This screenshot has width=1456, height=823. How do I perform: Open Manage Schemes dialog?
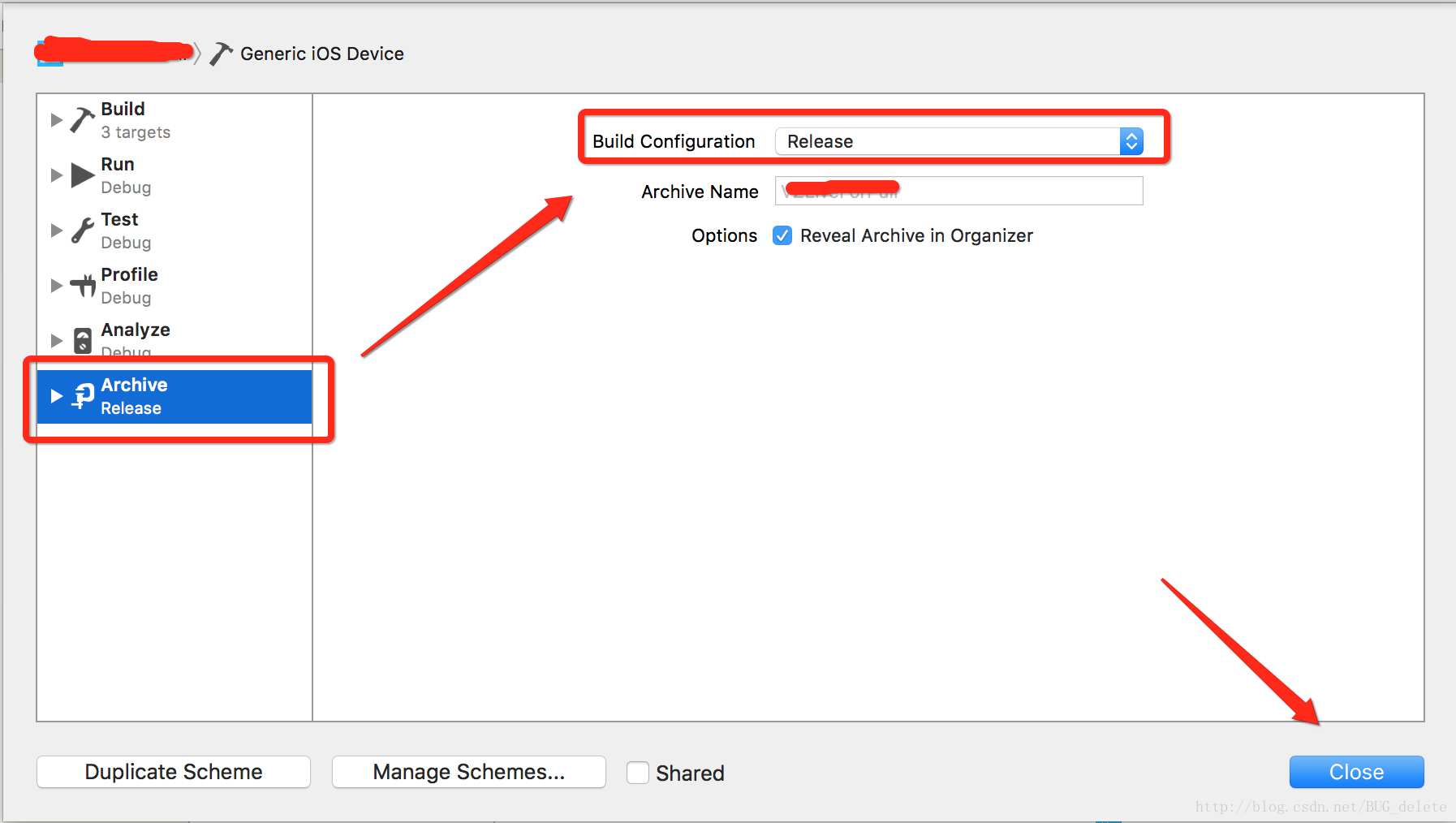point(469,772)
